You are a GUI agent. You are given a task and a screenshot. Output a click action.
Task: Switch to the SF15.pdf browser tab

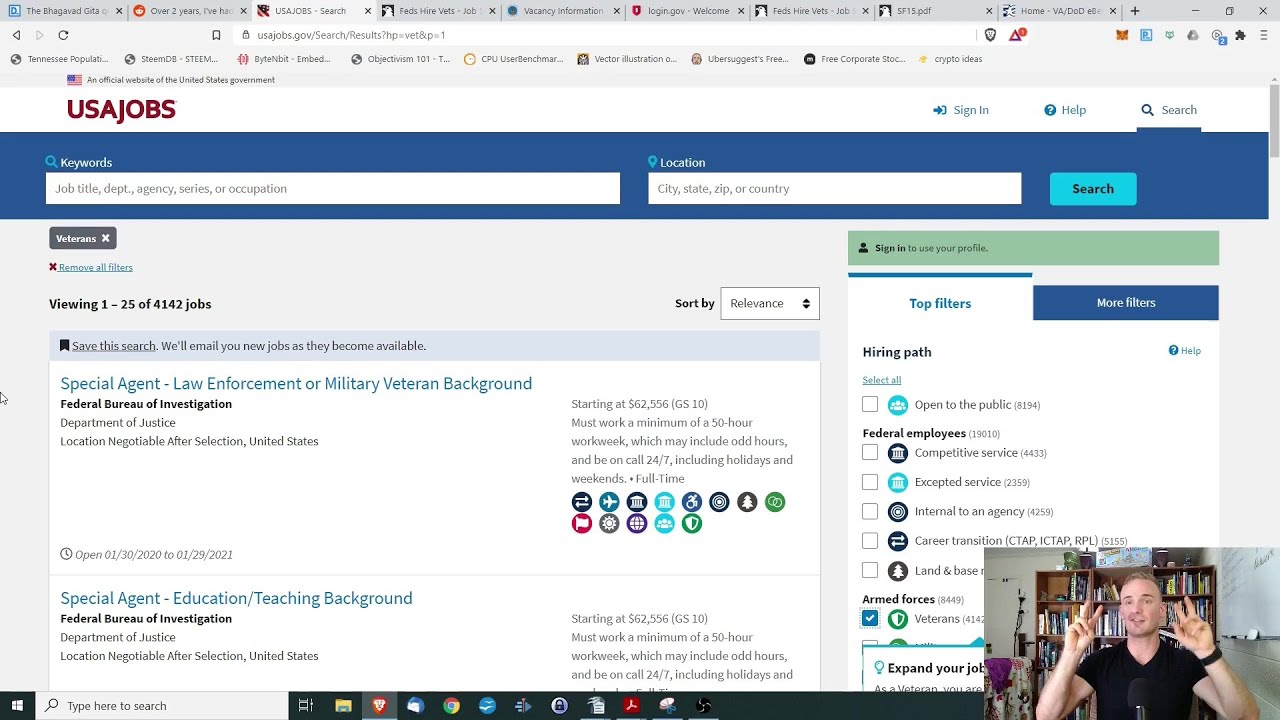(935, 11)
